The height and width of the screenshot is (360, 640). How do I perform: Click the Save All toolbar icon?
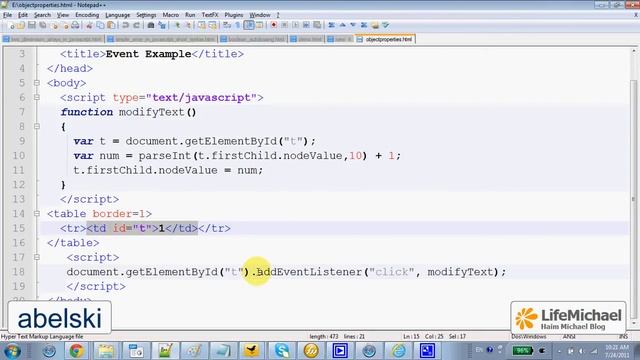(43, 25)
